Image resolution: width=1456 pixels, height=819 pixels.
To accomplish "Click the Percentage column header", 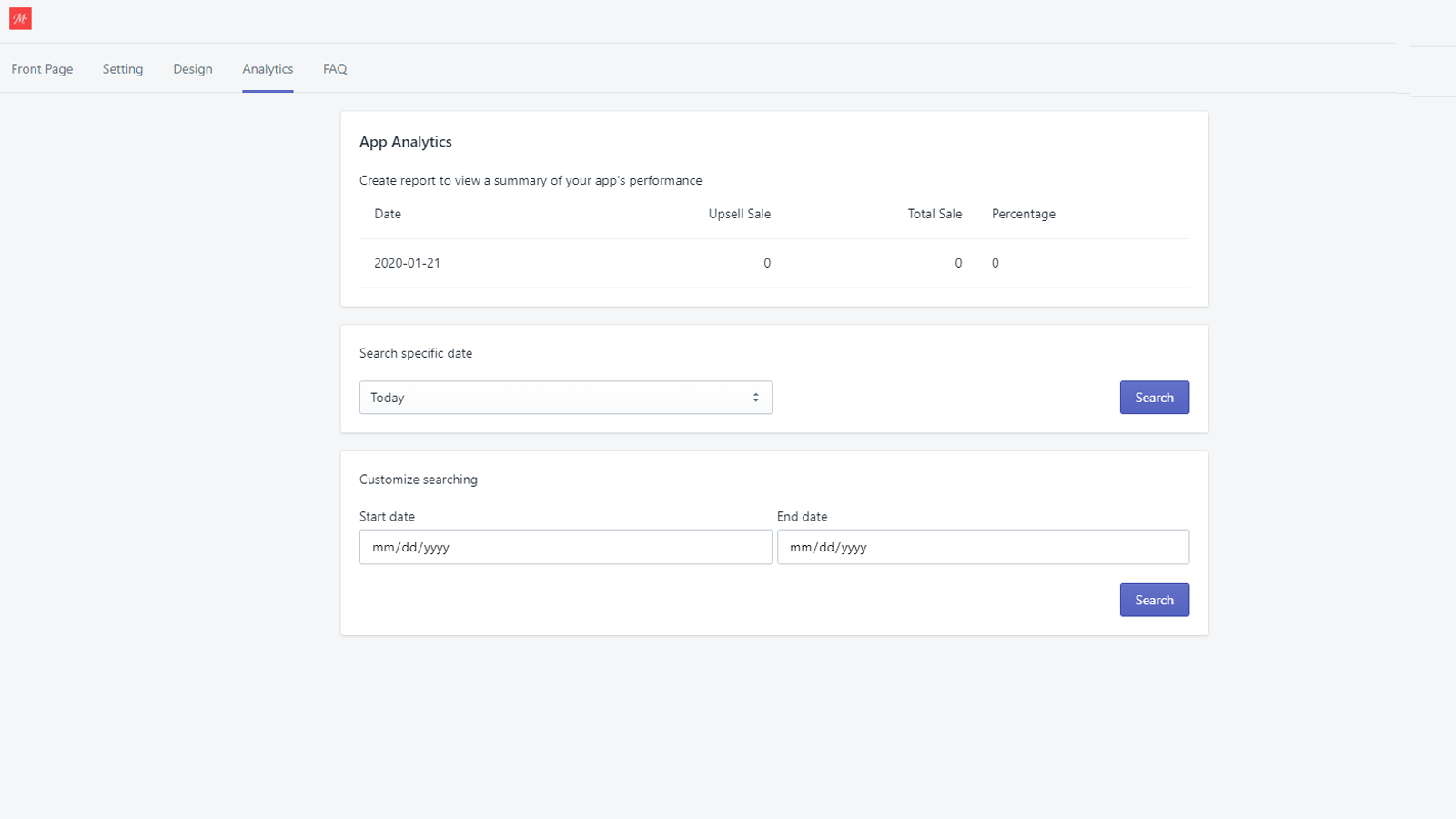I will (x=1024, y=213).
